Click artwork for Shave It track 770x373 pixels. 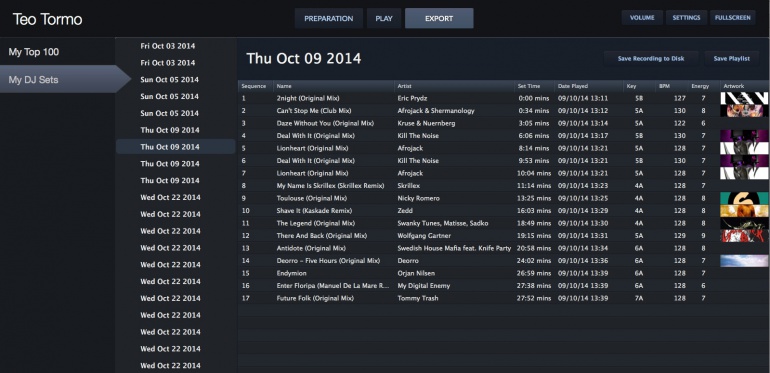744,211
